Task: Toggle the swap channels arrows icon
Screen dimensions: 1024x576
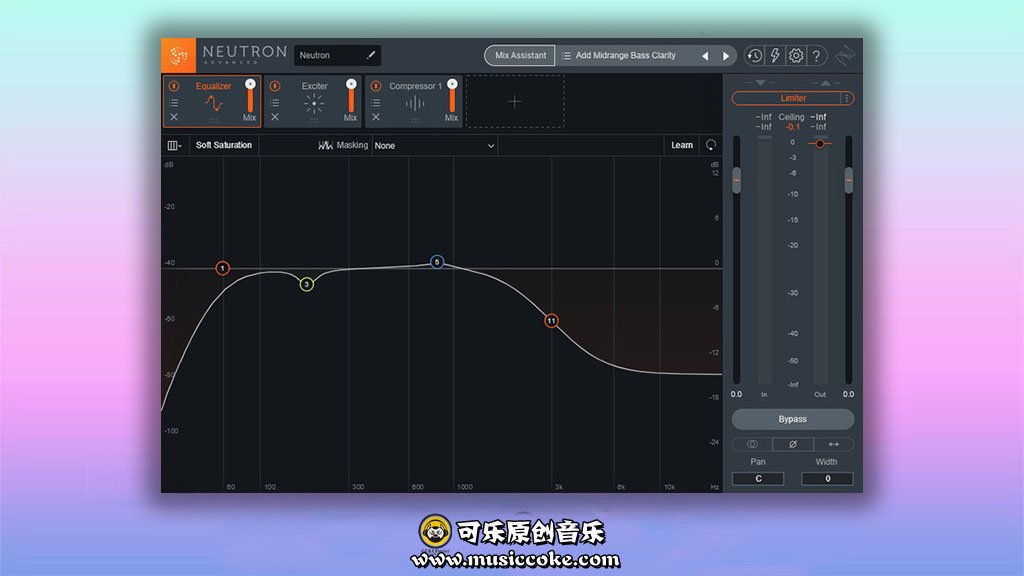Action: click(x=833, y=444)
